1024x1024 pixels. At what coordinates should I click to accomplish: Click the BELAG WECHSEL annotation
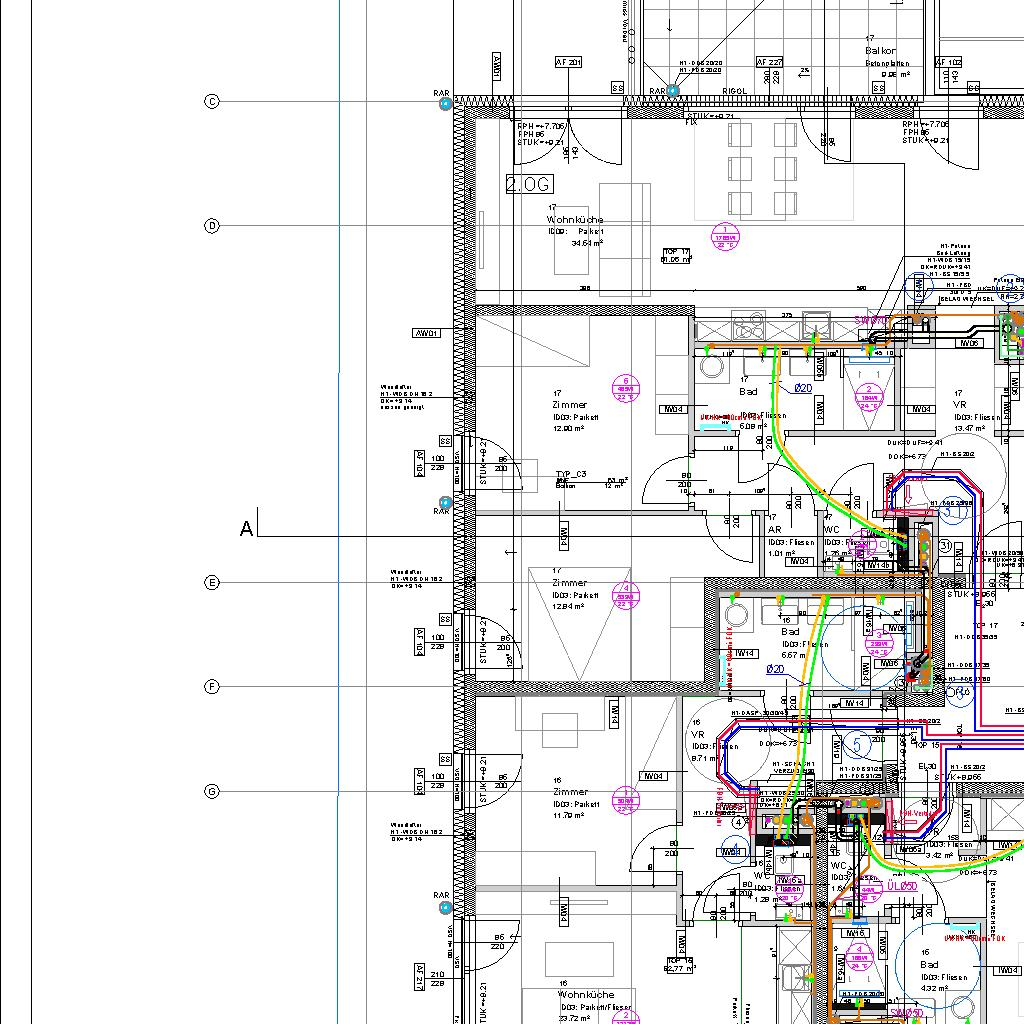click(967, 298)
